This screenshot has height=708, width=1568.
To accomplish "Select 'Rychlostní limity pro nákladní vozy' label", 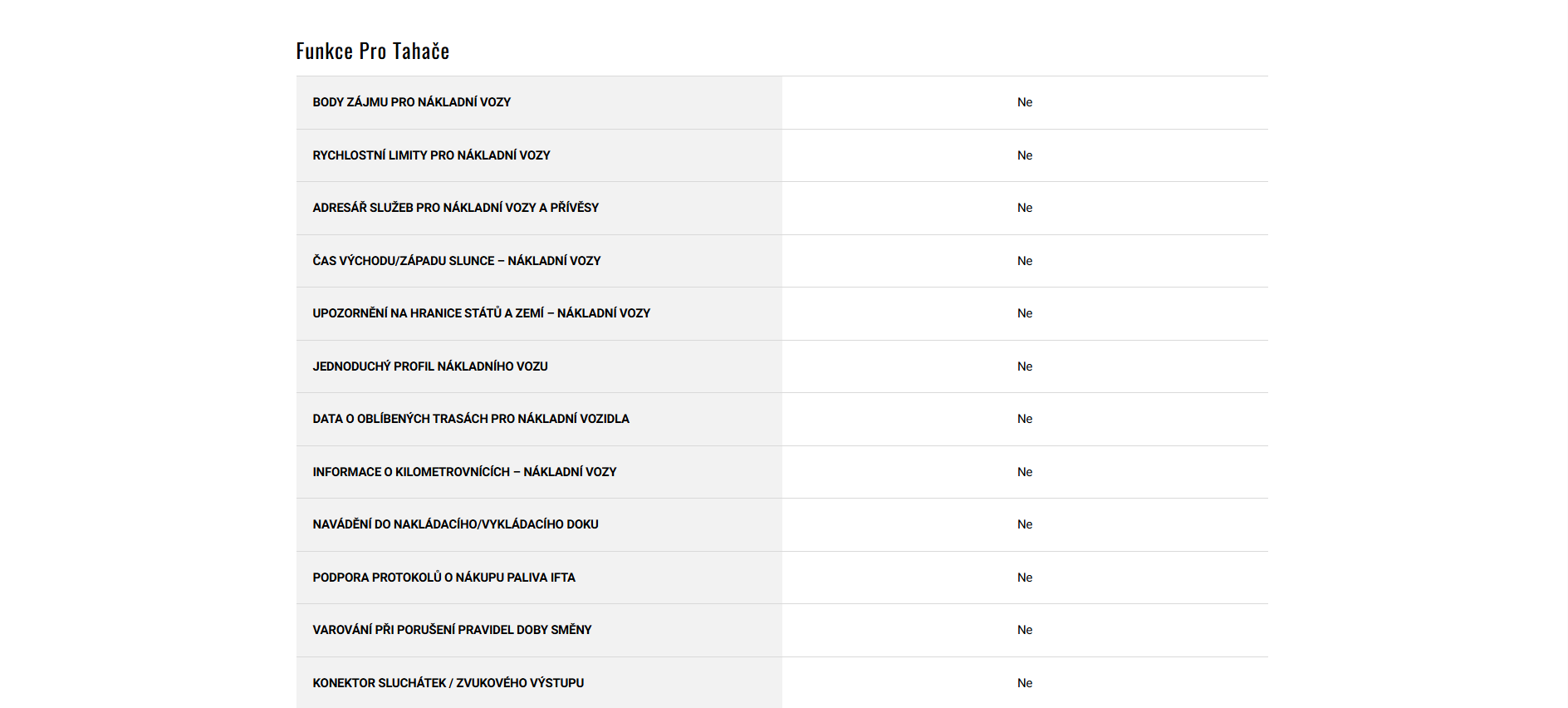I will coord(431,155).
